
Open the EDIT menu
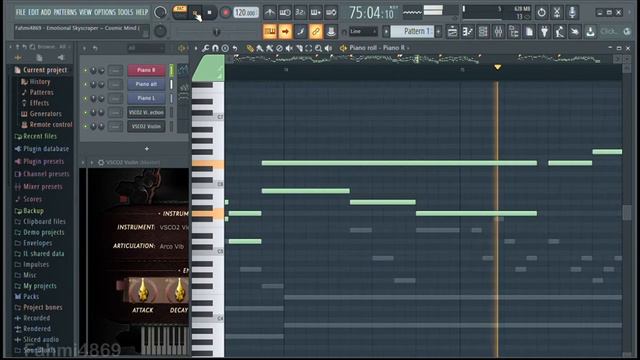point(33,12)
